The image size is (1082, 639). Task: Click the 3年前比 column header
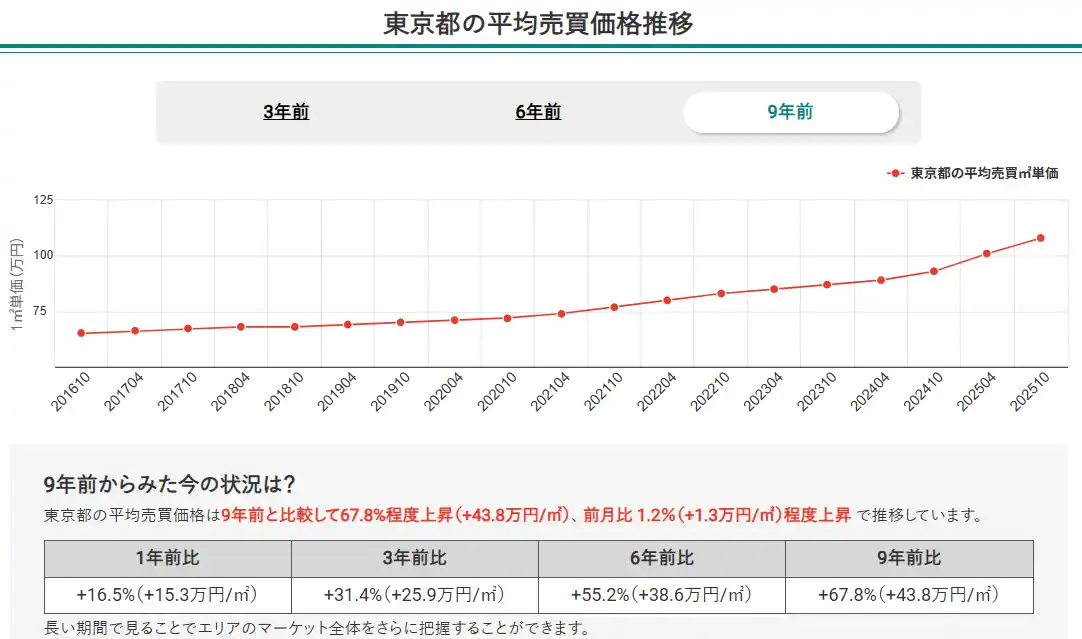[413, 559]
